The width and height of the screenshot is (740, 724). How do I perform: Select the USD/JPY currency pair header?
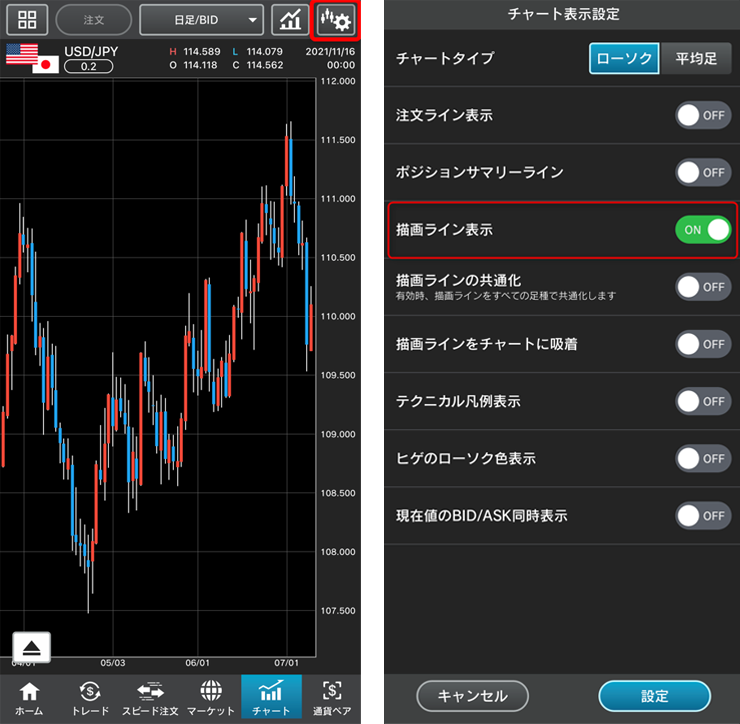coord(90,52)
